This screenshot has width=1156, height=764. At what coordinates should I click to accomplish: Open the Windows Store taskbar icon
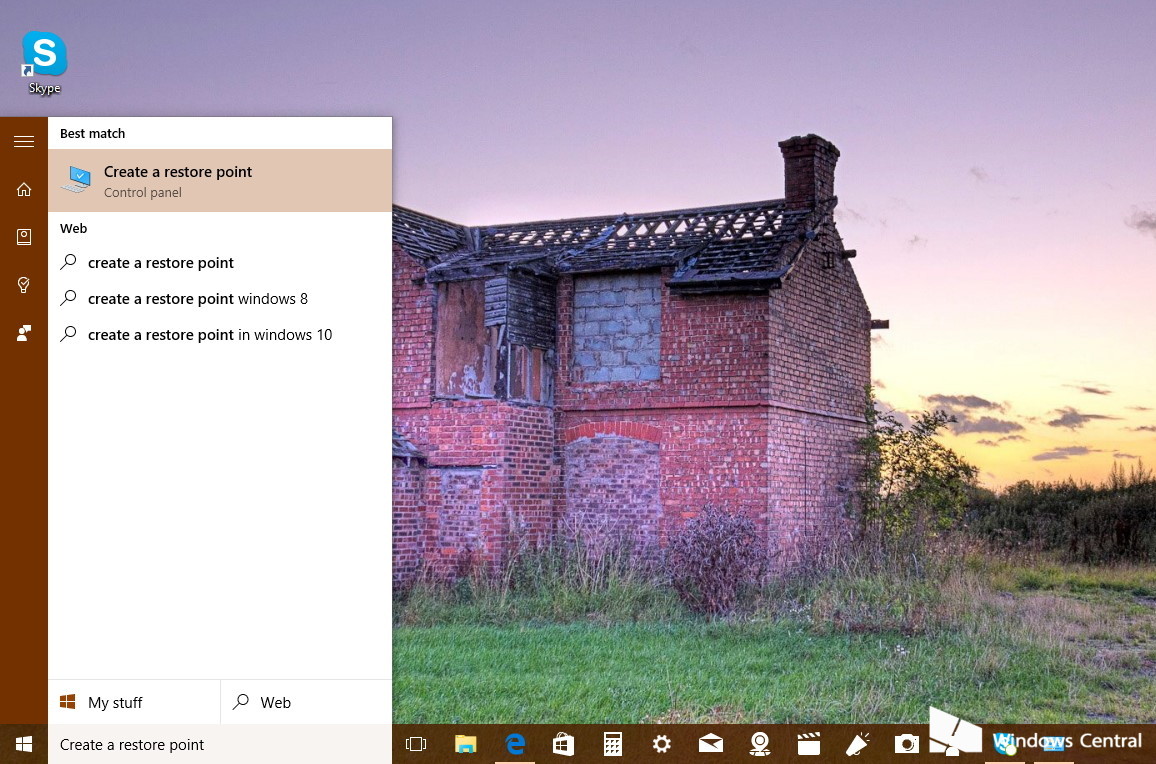point(564,744)
